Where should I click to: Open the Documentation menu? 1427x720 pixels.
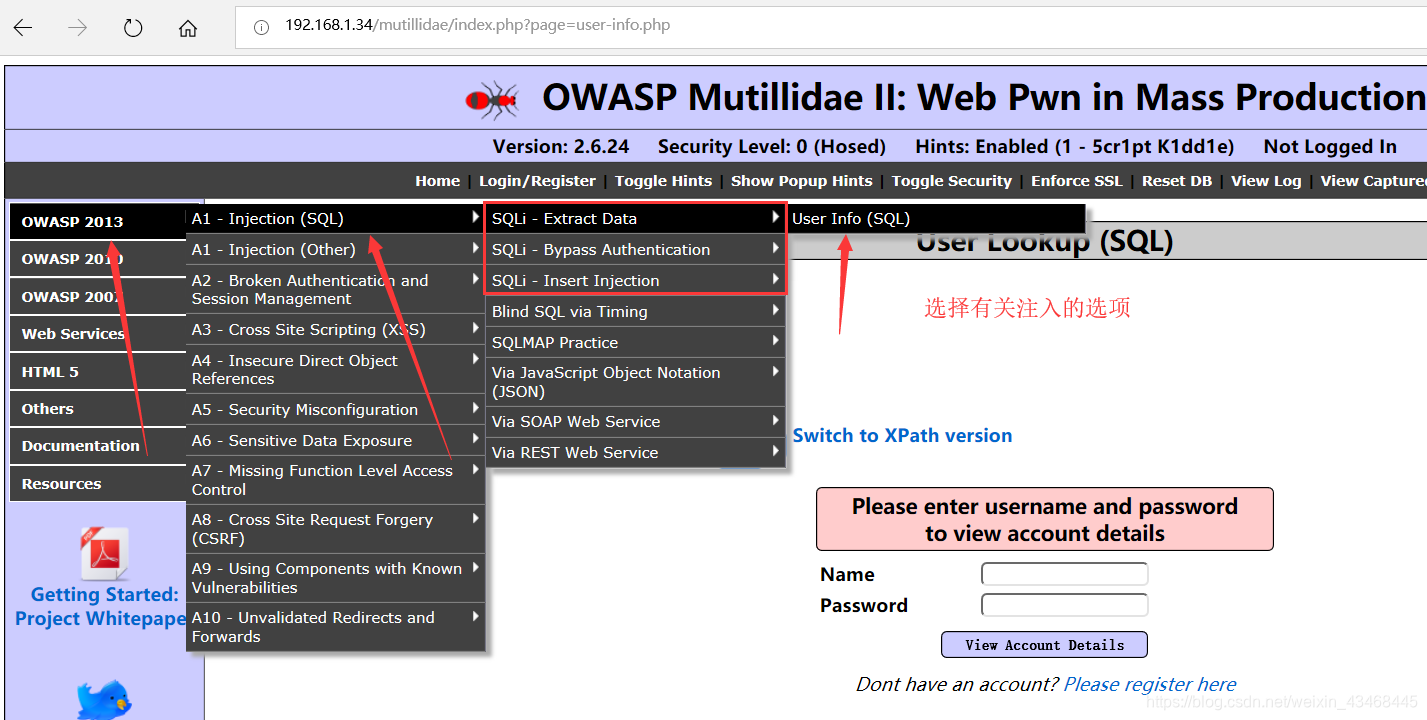[97, 446]
